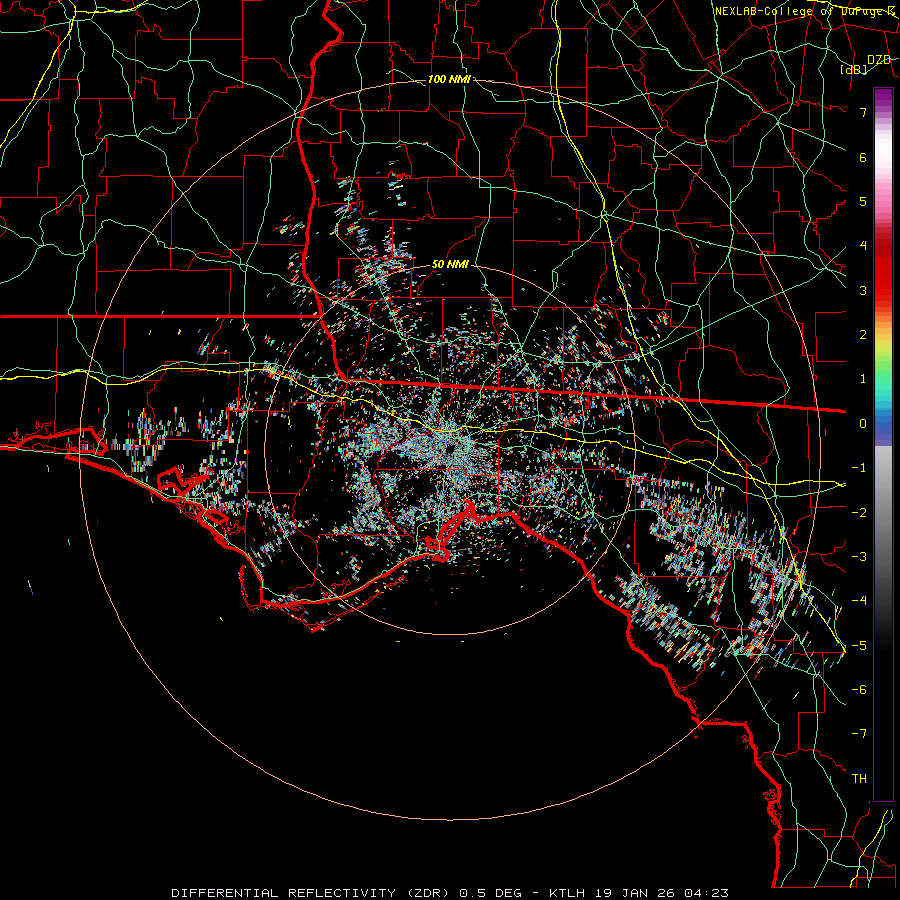Click the "TH" label on the color scale
The height and width of the screenshot is (900, 900).
point(859,779)
